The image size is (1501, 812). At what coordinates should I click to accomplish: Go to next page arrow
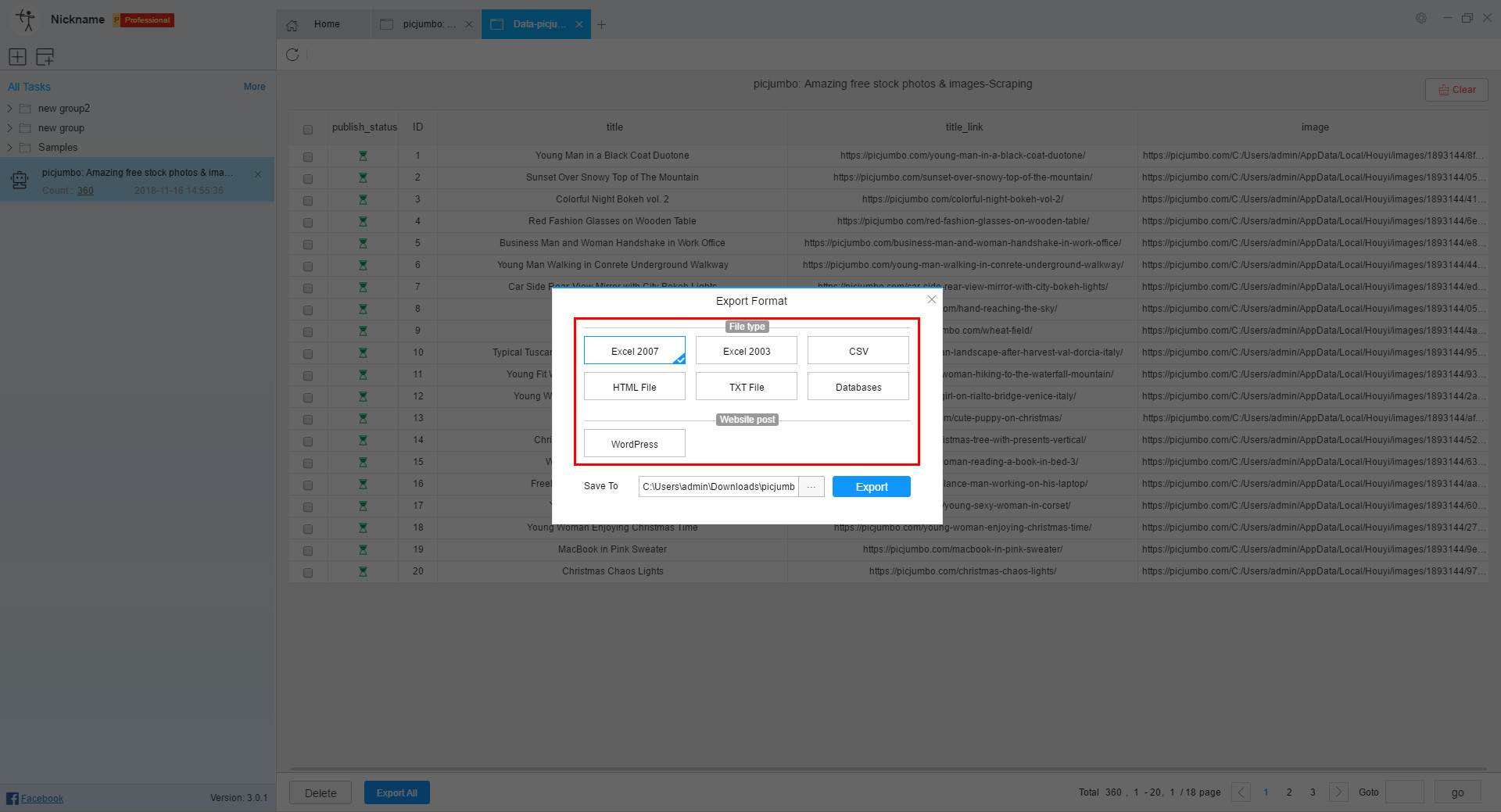(x=1338, y=792)
